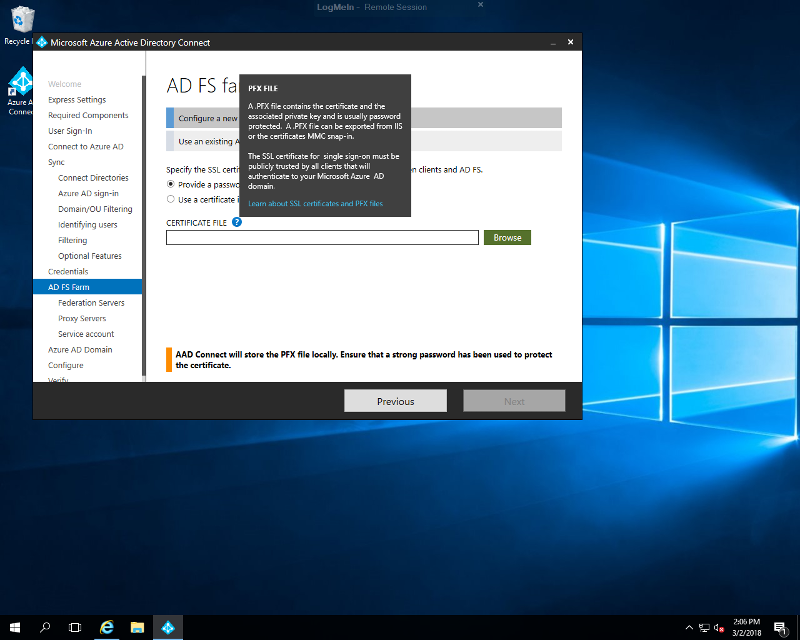Open the network status tray icon

tap(704, 628)
